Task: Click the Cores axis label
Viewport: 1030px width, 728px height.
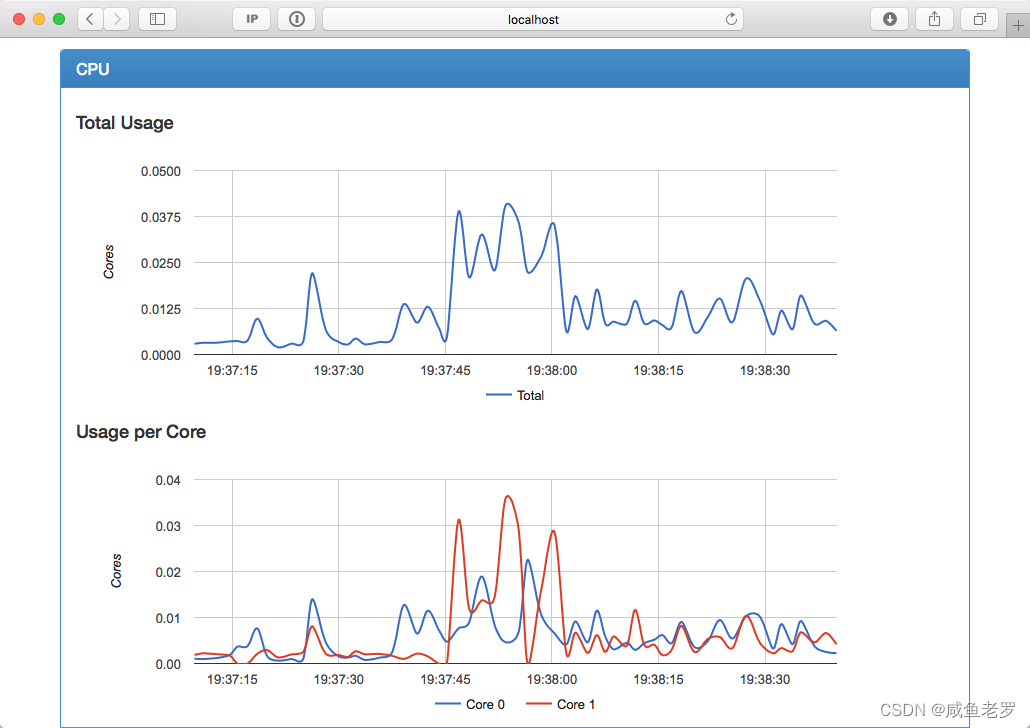Action: click(110, 262)
